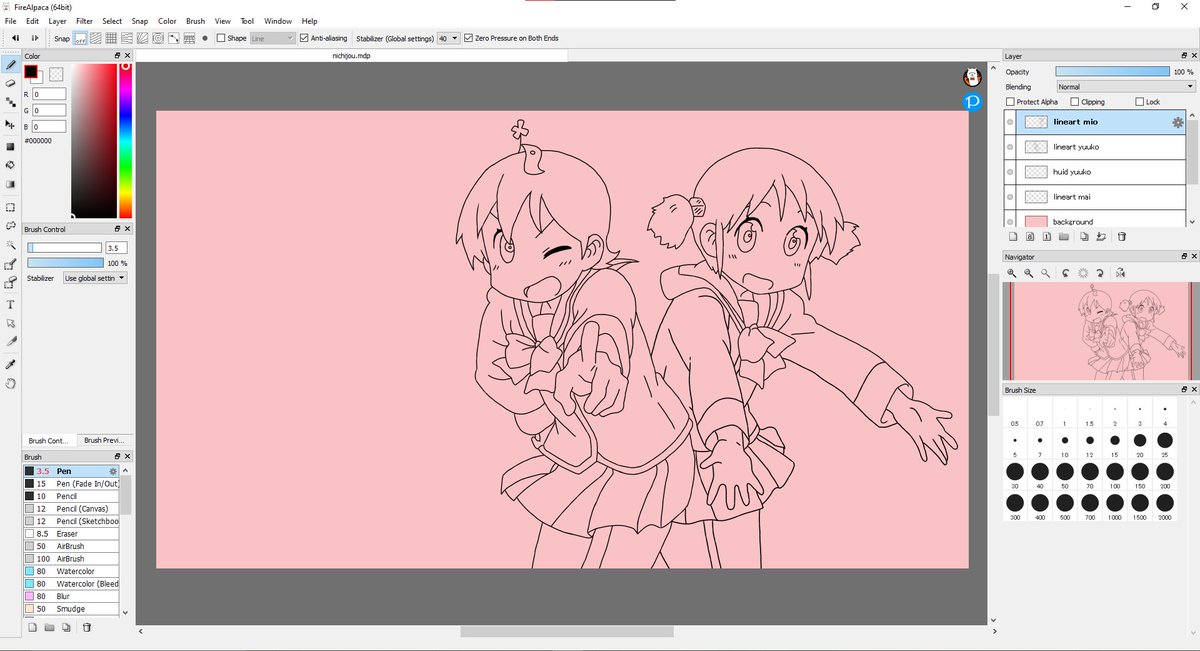Pick brush size 25 in Brush Size

(1164, 440)
